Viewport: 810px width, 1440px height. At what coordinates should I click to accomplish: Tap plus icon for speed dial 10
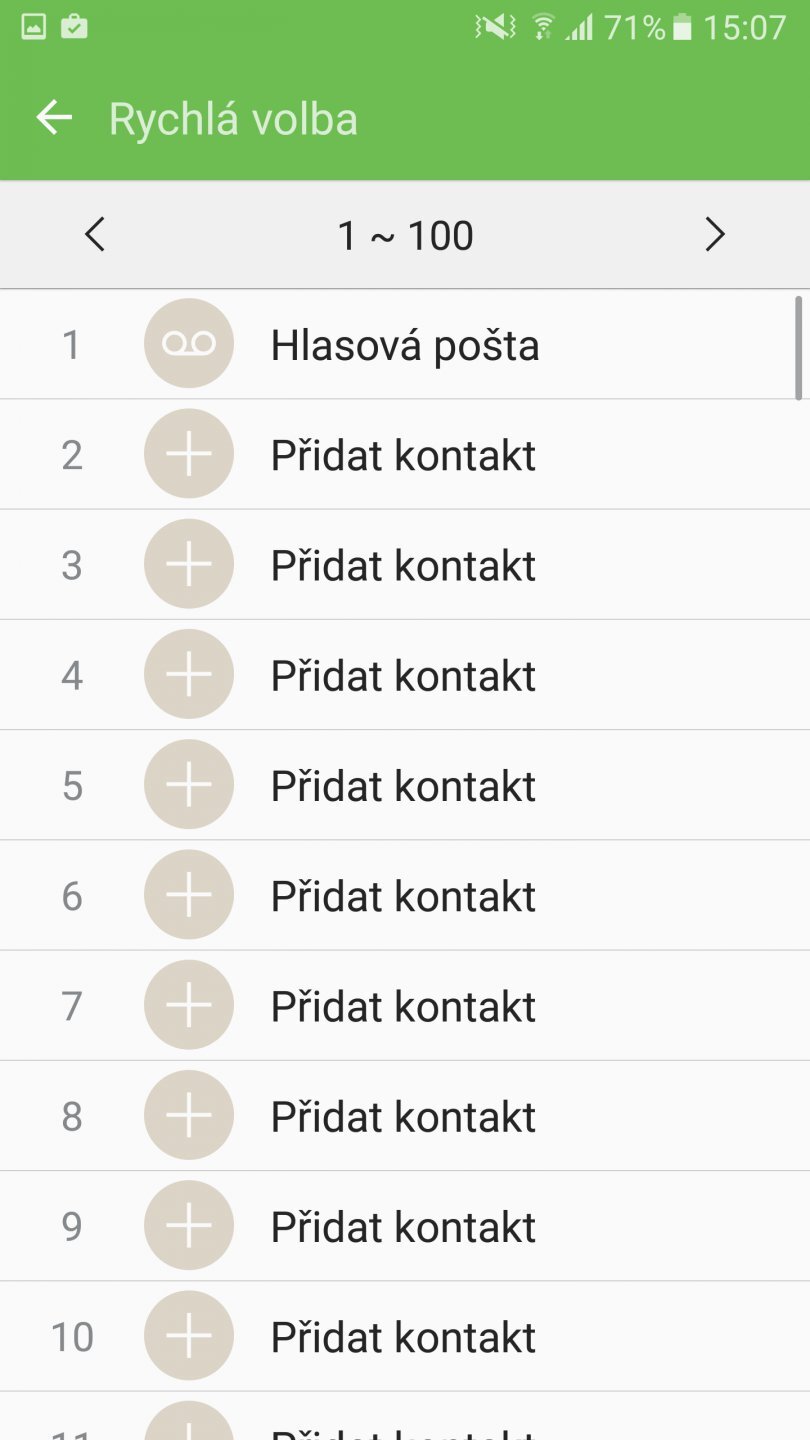click(x=189, y=1336)
